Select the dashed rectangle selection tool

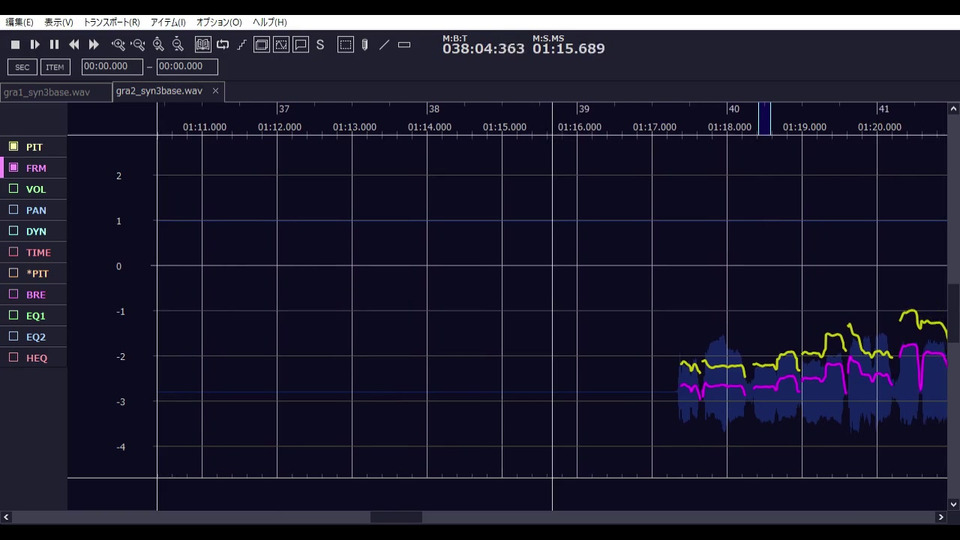[x=345, y=45]
